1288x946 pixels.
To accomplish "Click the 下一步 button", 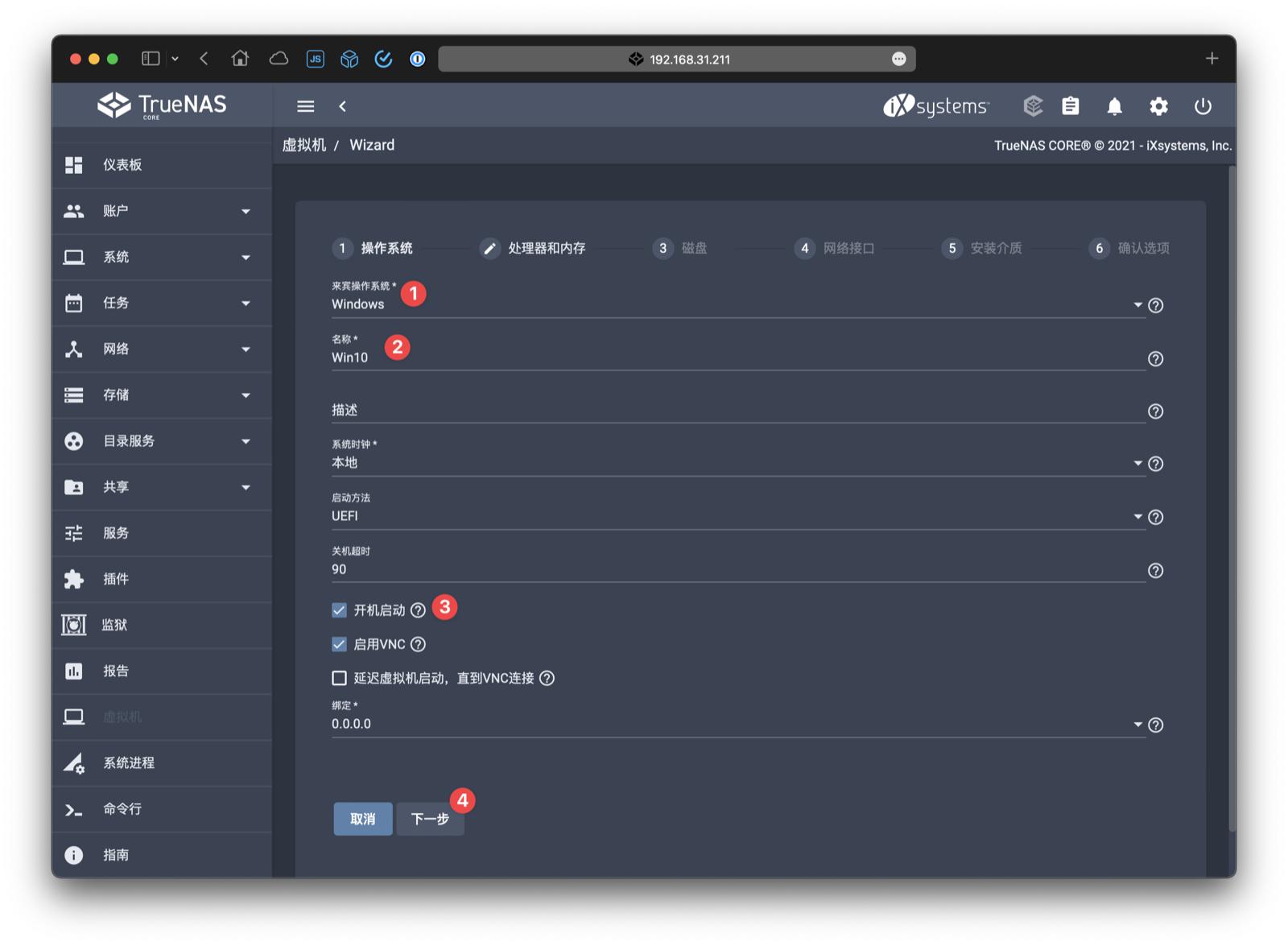I will click(x=430, y=818).
